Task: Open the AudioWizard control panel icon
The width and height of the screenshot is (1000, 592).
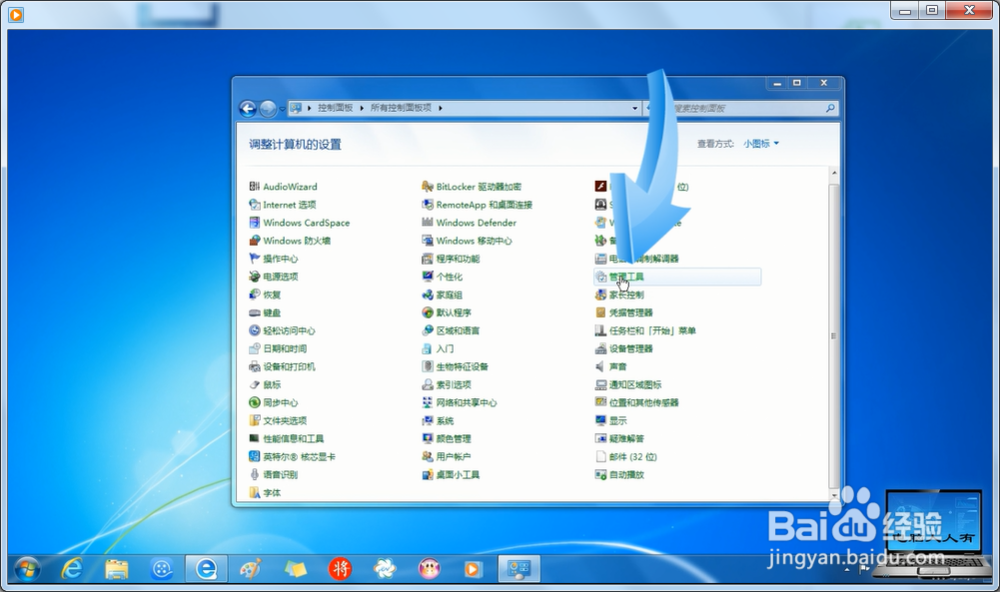Action: click(254, 186)
